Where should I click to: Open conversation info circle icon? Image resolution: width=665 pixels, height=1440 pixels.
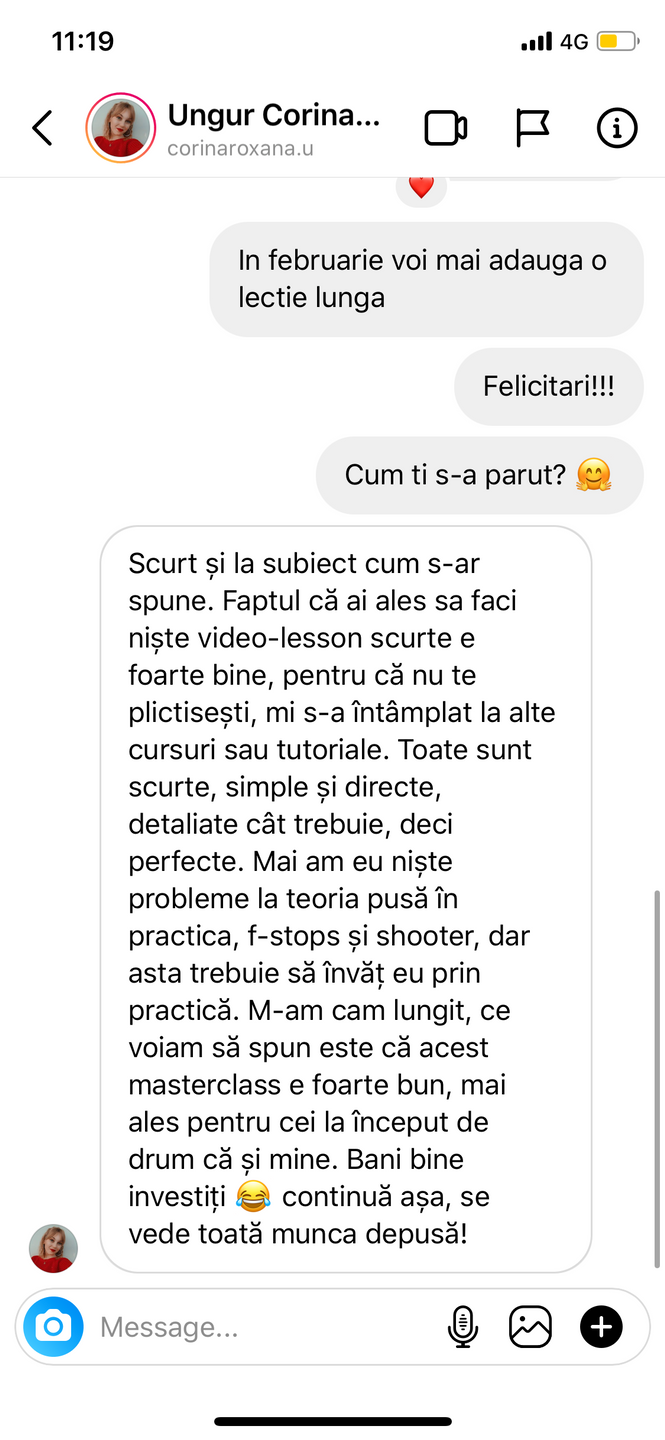click(617, 128)
